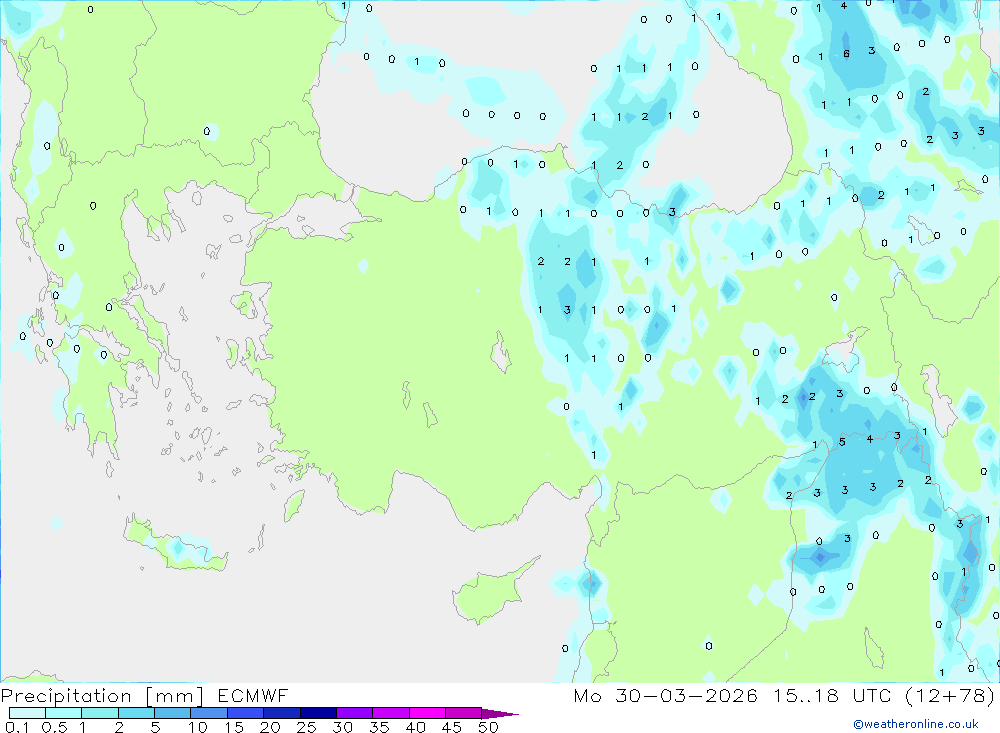Click the 40–45 mm magenta legend swatch
The width and height of the screenshot is (1000, 733).
(x=427, y=713)
